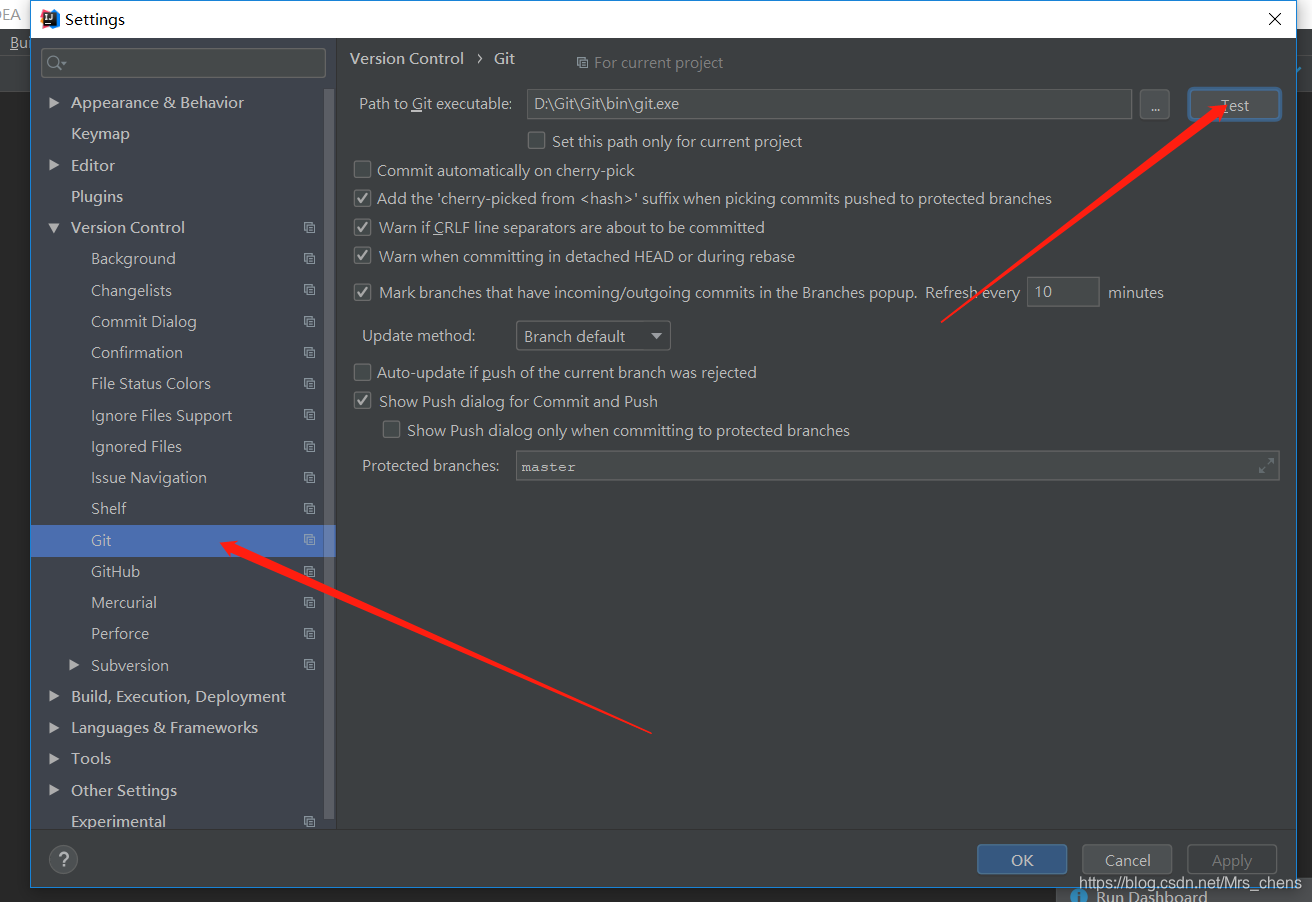This screenshot has height=902, width=1312.
Task: Expand Build, Execution, Deployment section
Action: pyautogui.click(x=54, y=696)
